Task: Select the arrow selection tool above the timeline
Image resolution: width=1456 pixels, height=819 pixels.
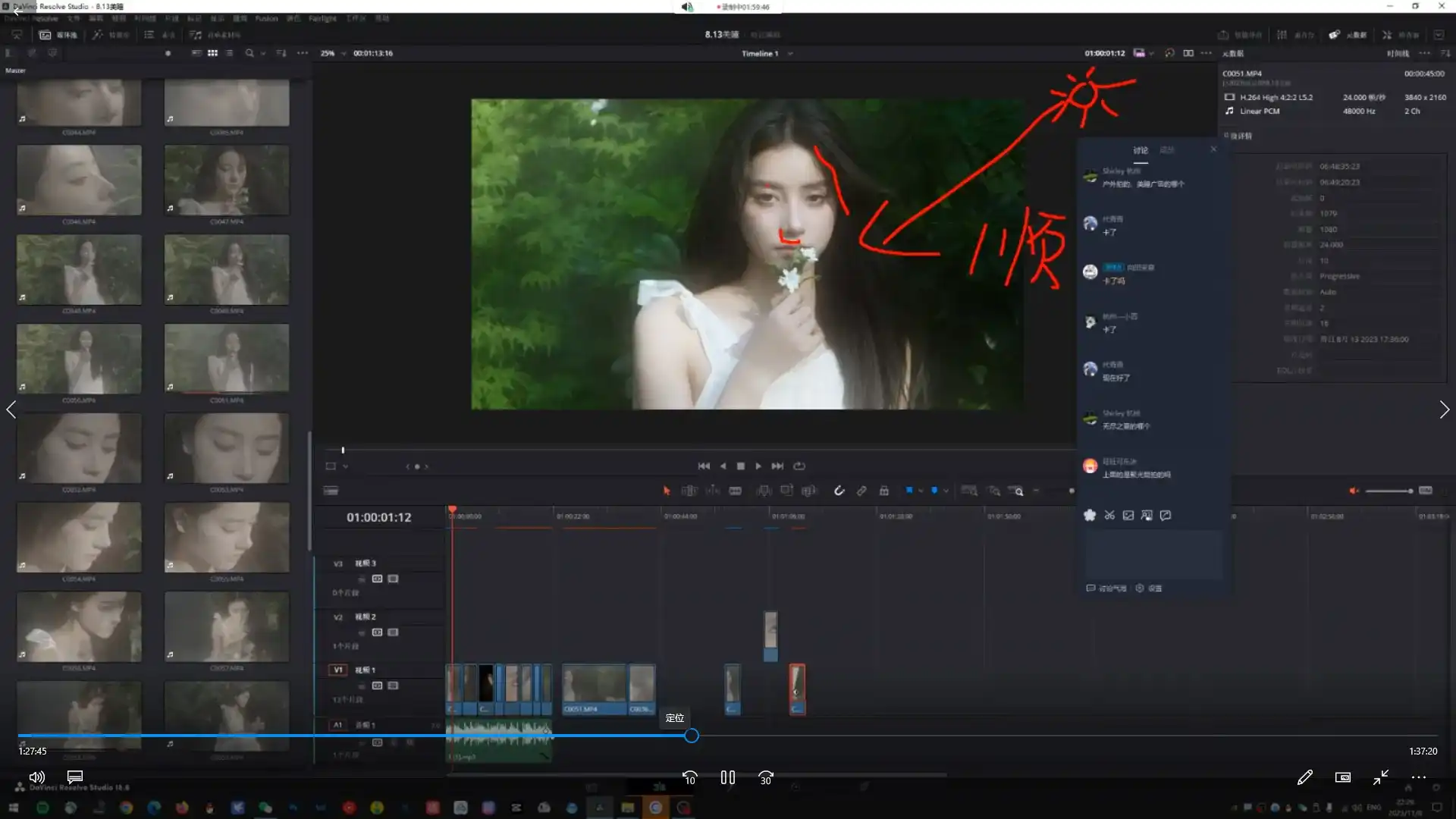Action: pos(667,491)
